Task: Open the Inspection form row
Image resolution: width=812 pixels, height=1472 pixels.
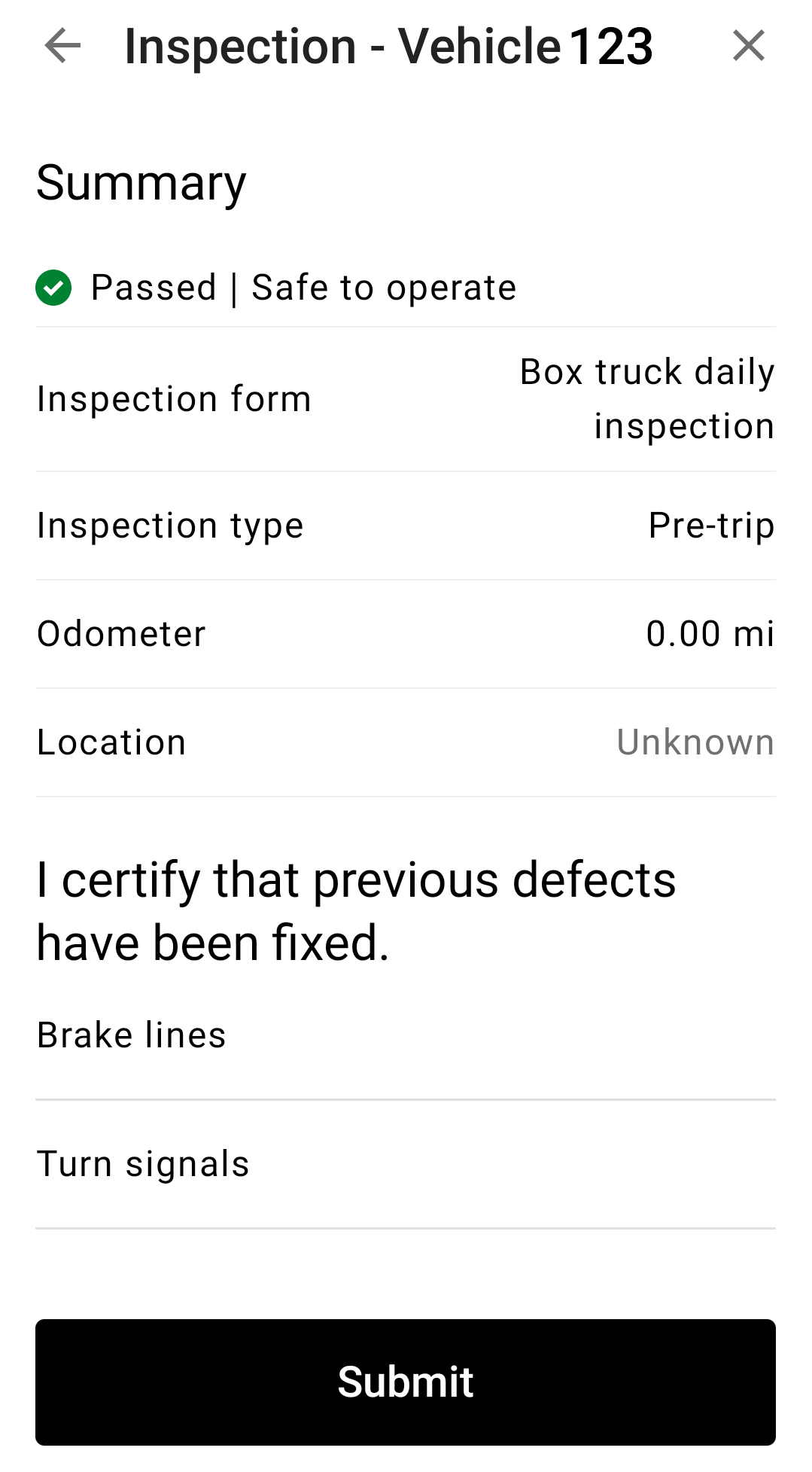Action: (x=406, y=399)
